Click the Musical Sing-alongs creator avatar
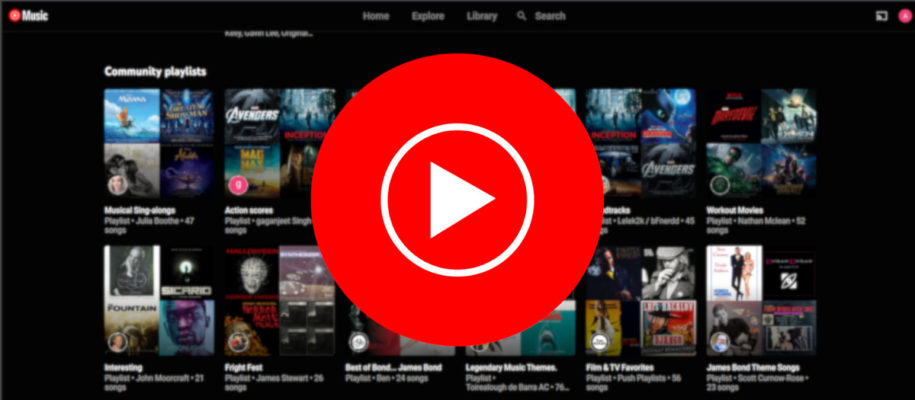Image resolution: width=915 pixels, height=400 pixels. (x=117, y=184)
